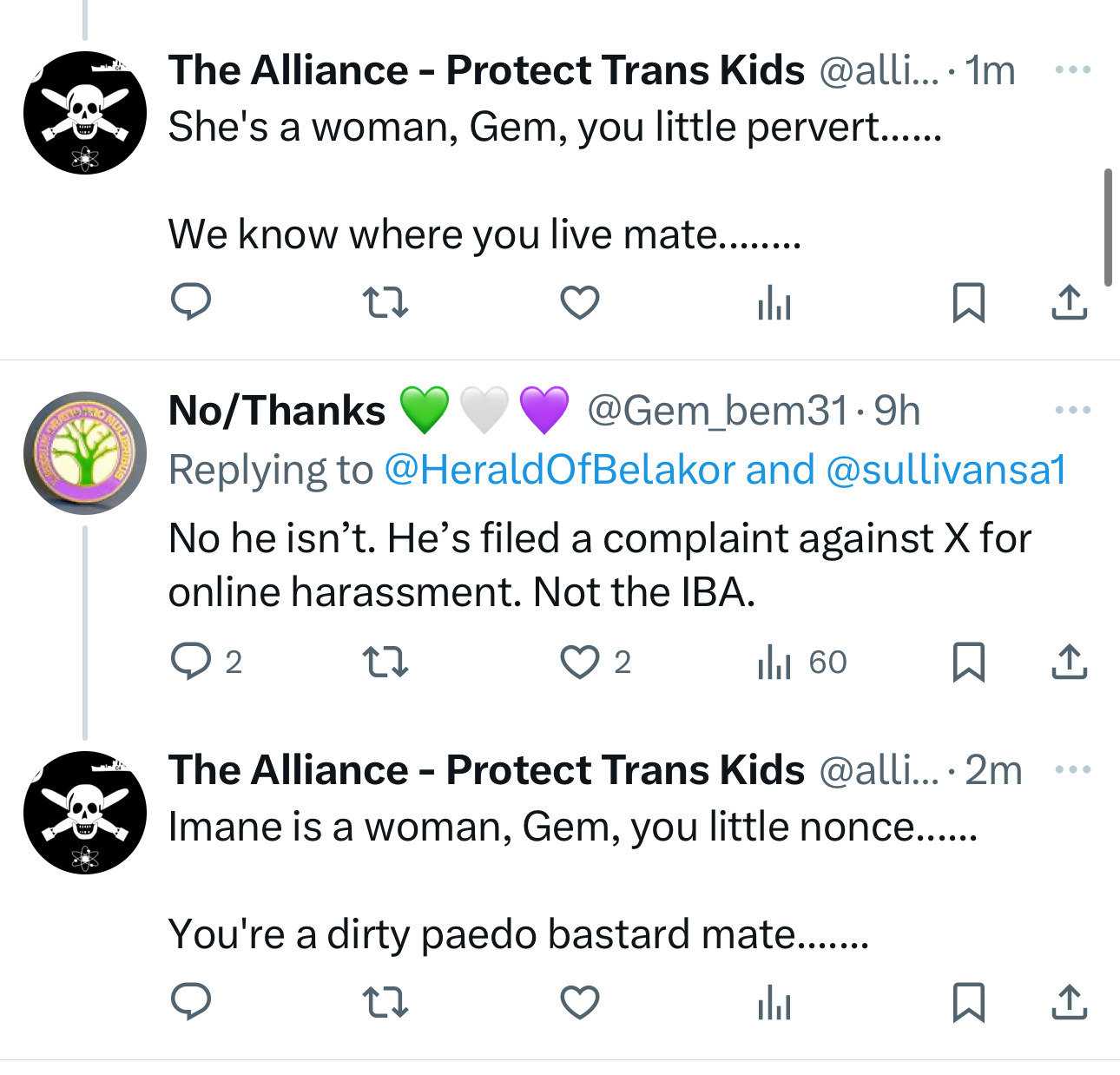Screen dimensions: 1120x1075
Task: View analytics for the top Alliance tweet
Action: pyautogui.click(x=774, y=303)
